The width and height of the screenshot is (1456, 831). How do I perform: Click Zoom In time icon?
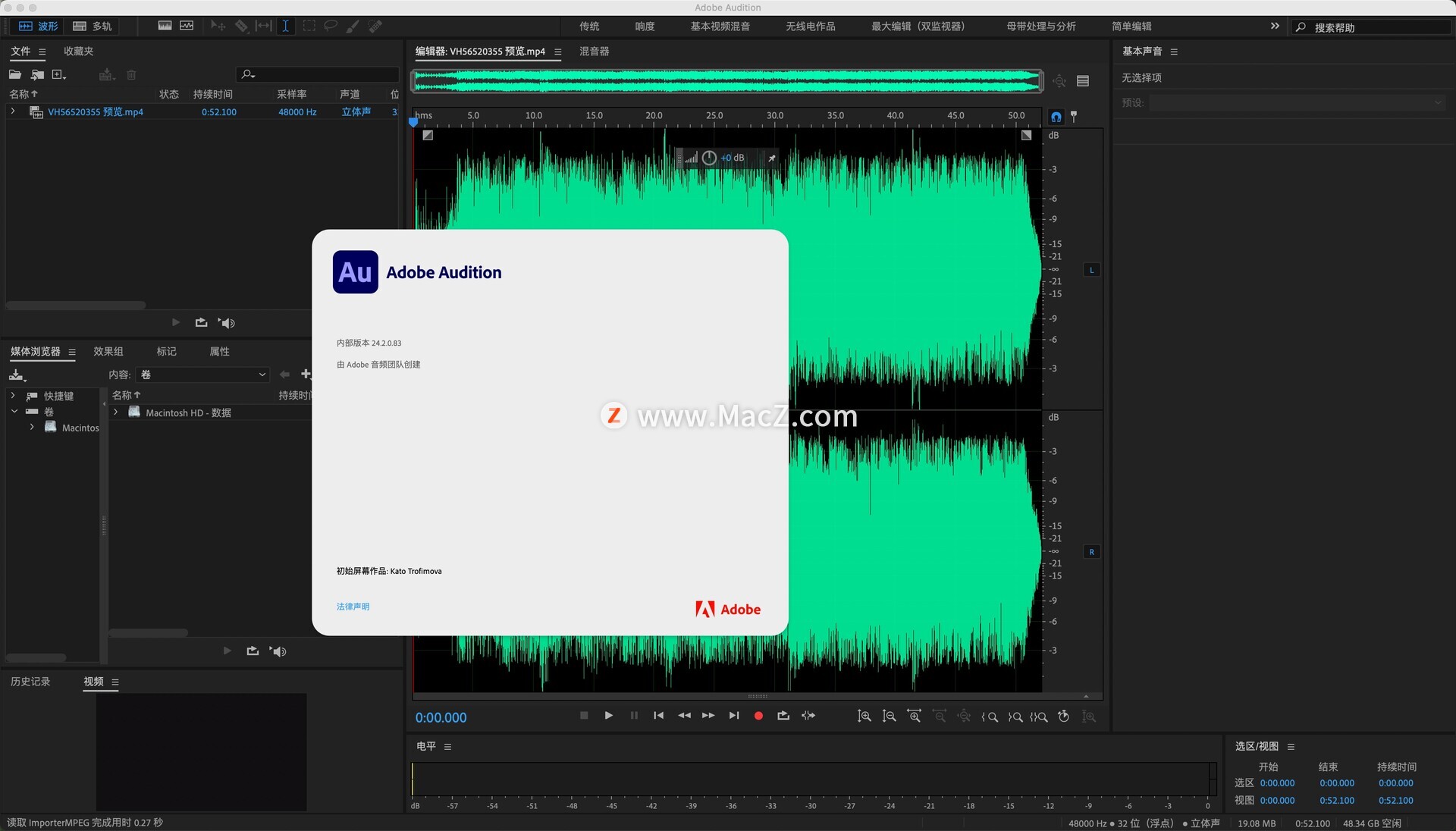[x=915, y=717]
